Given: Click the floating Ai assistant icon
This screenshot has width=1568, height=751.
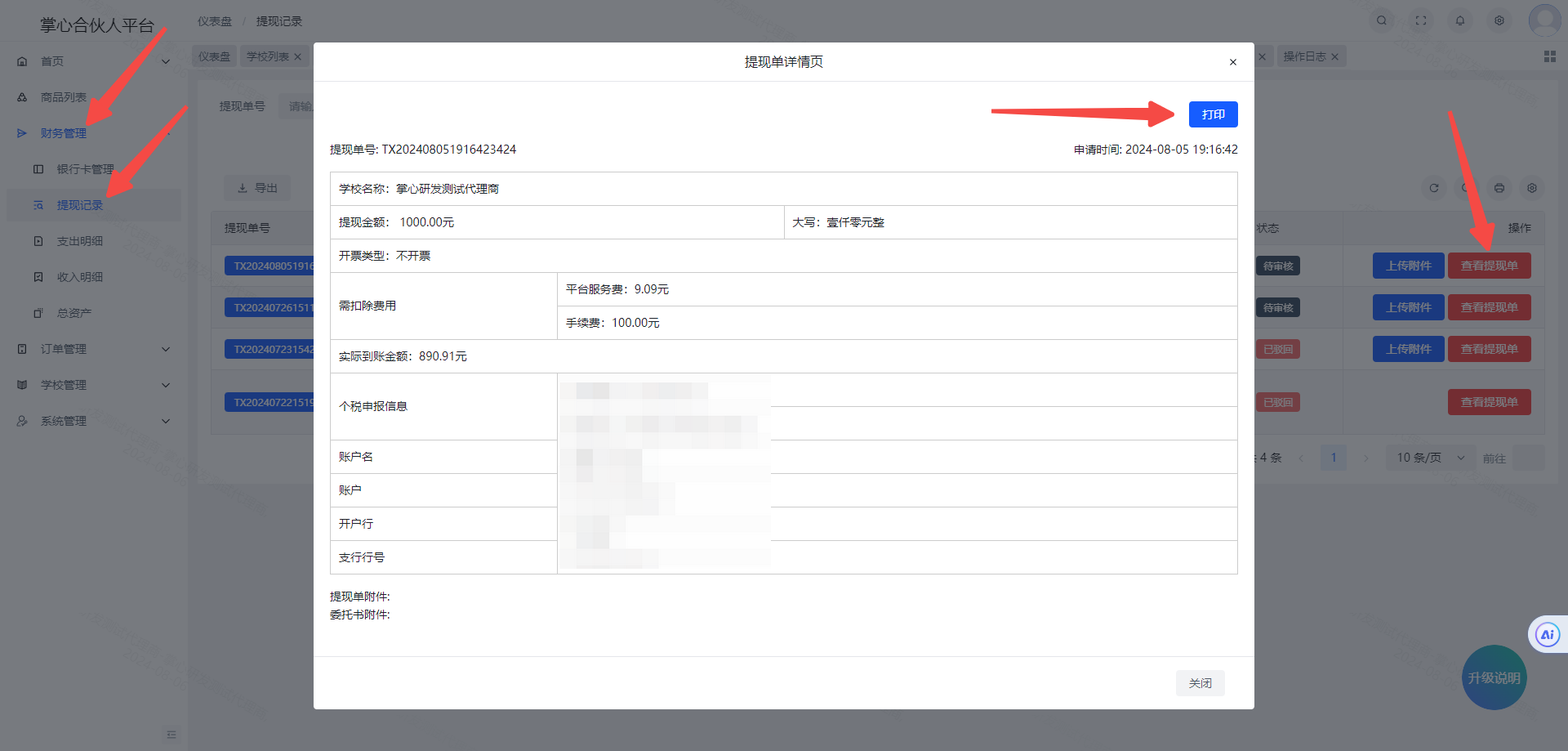Looking at the screenshot, I should coord(1547,634).
